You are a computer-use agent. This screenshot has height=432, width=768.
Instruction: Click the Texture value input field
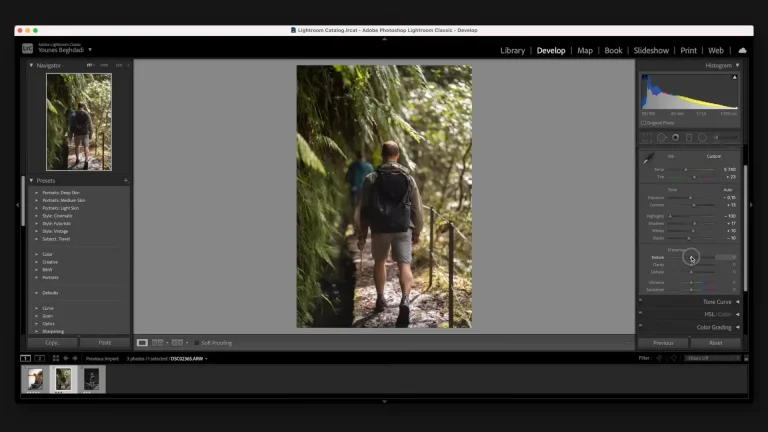(x=726, y=257)
